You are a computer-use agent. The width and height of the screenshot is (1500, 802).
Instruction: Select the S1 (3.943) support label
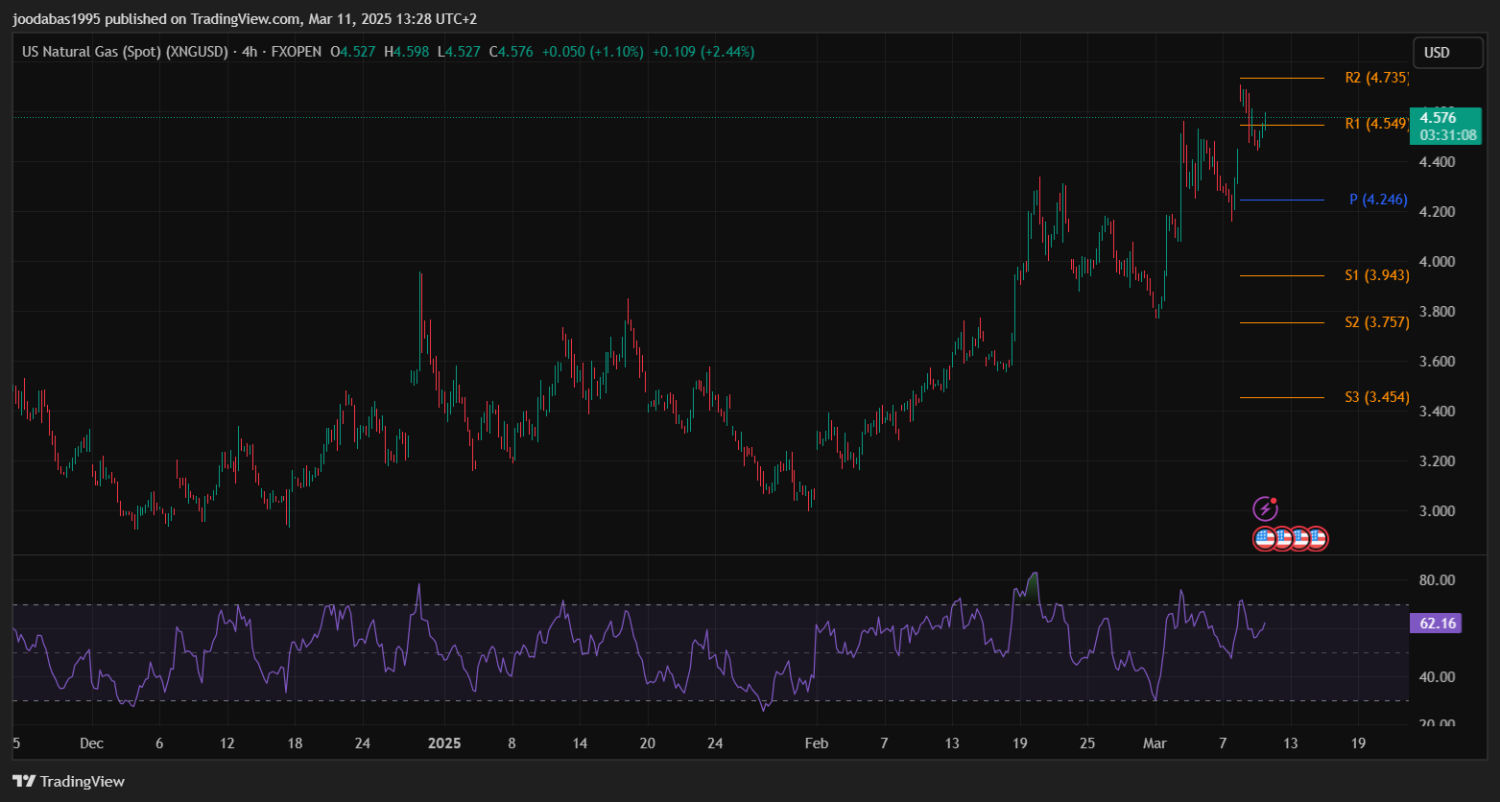(1377, 276)
